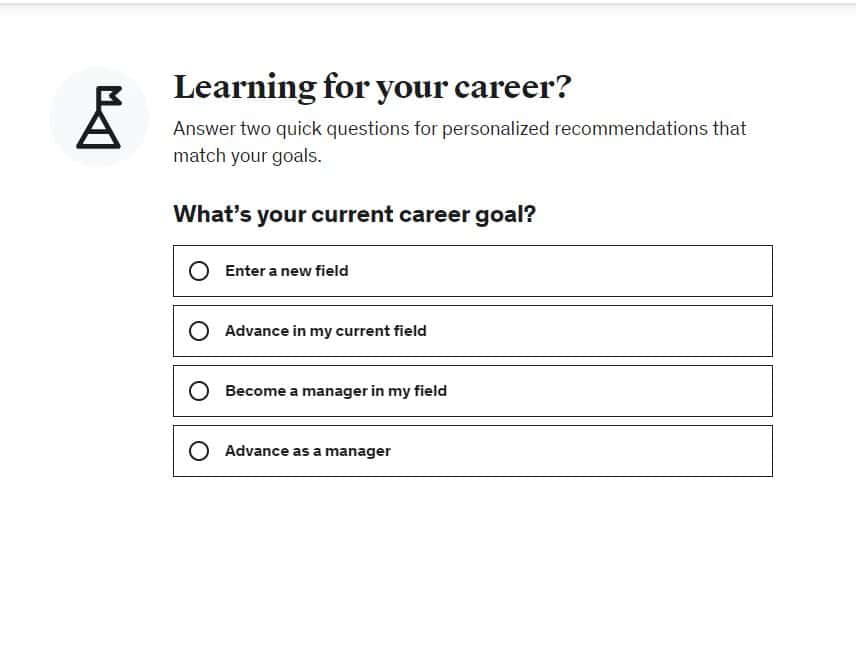Click the 'Enter a new field' label text
The image size is (856, 671).
pyautogui.click(x=287, y=271)
